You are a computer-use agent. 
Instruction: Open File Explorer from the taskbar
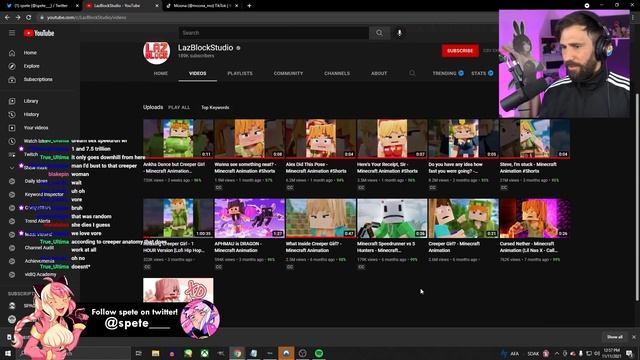156,353
